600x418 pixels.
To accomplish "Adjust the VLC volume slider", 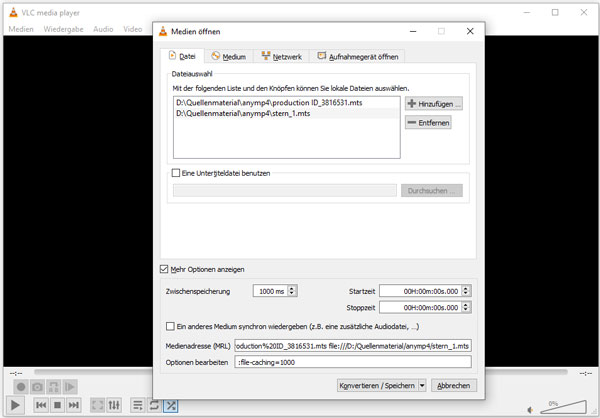I will 563,407.
